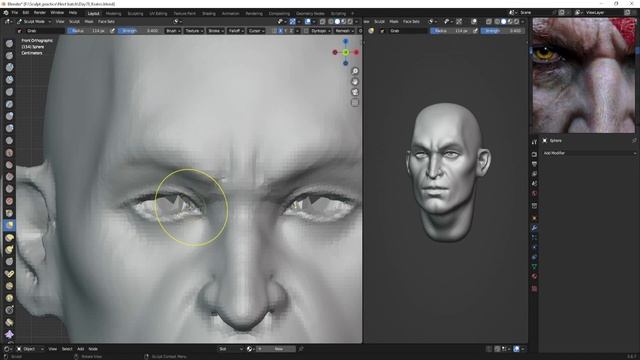Open the Tool properties tab icon
640x360 pixels.
[534, 142]
